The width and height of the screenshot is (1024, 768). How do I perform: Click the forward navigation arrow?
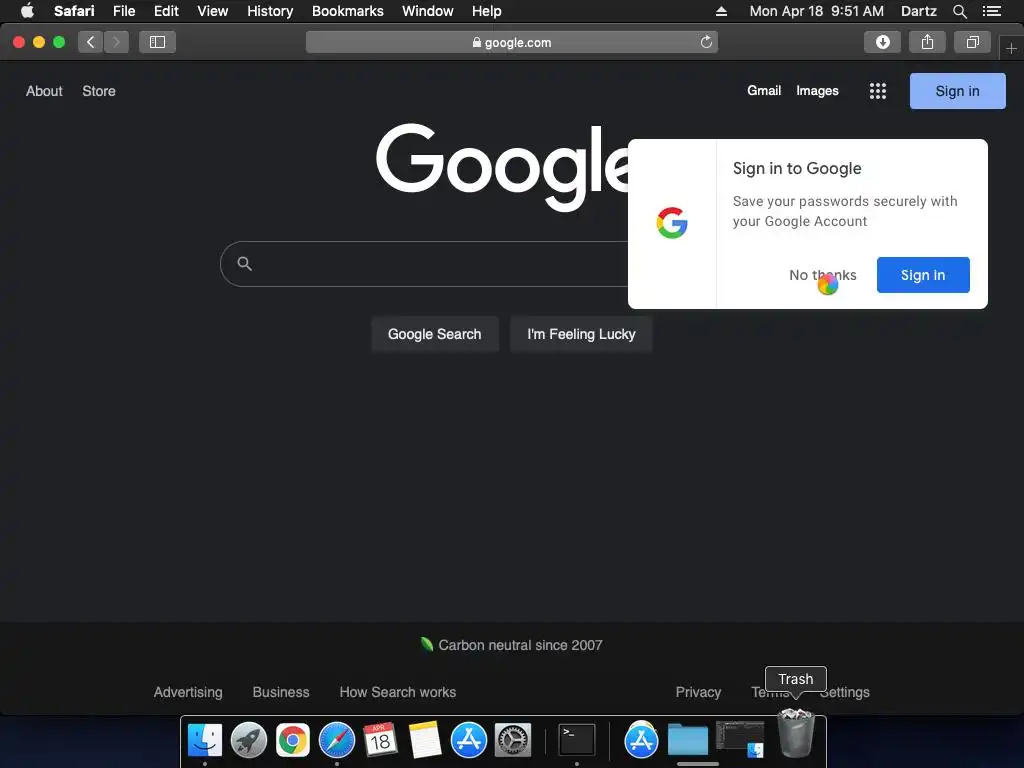pyautogui.click(x=116, y=42)
